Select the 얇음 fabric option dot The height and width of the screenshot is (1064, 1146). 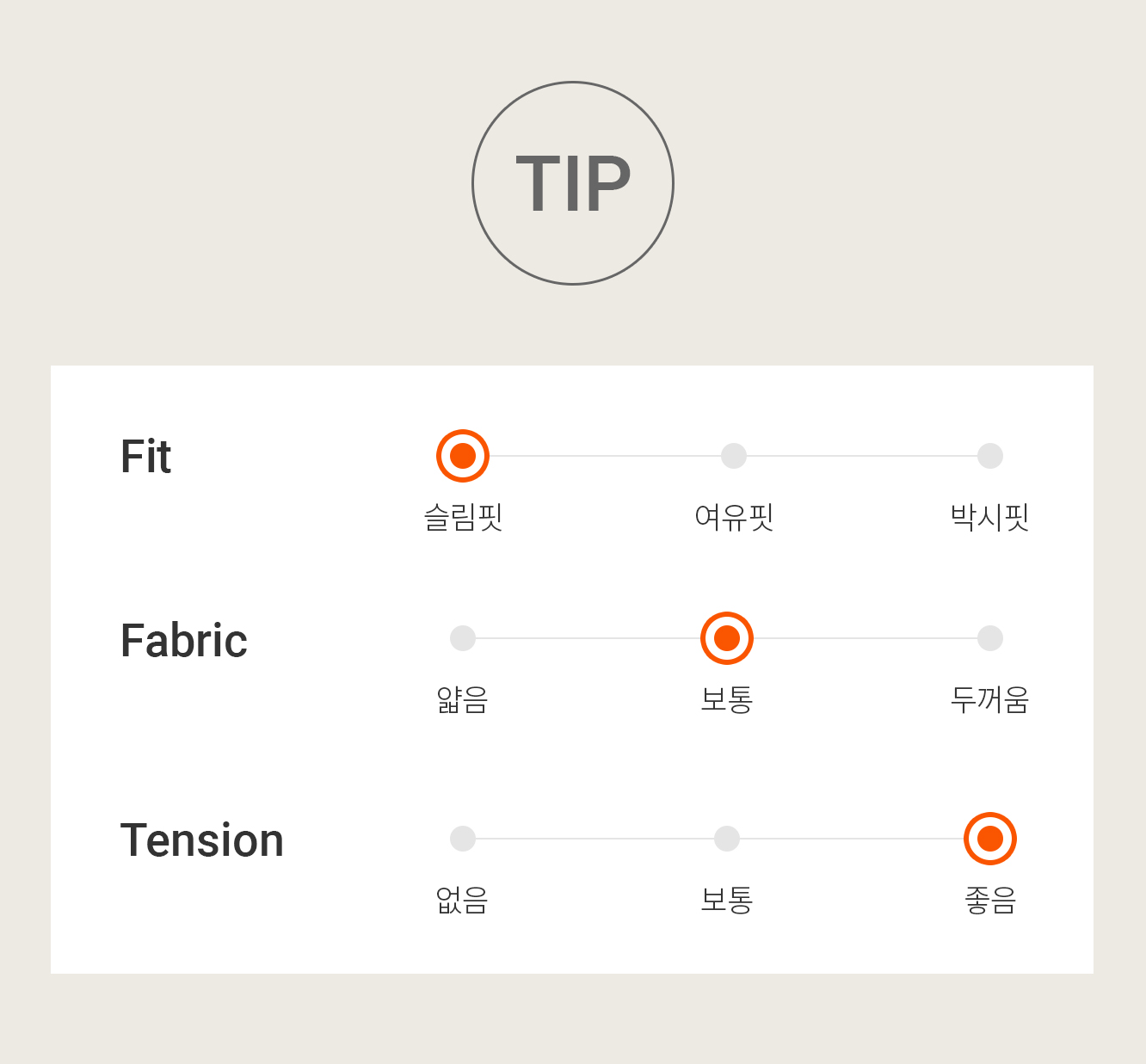point(463,638)
